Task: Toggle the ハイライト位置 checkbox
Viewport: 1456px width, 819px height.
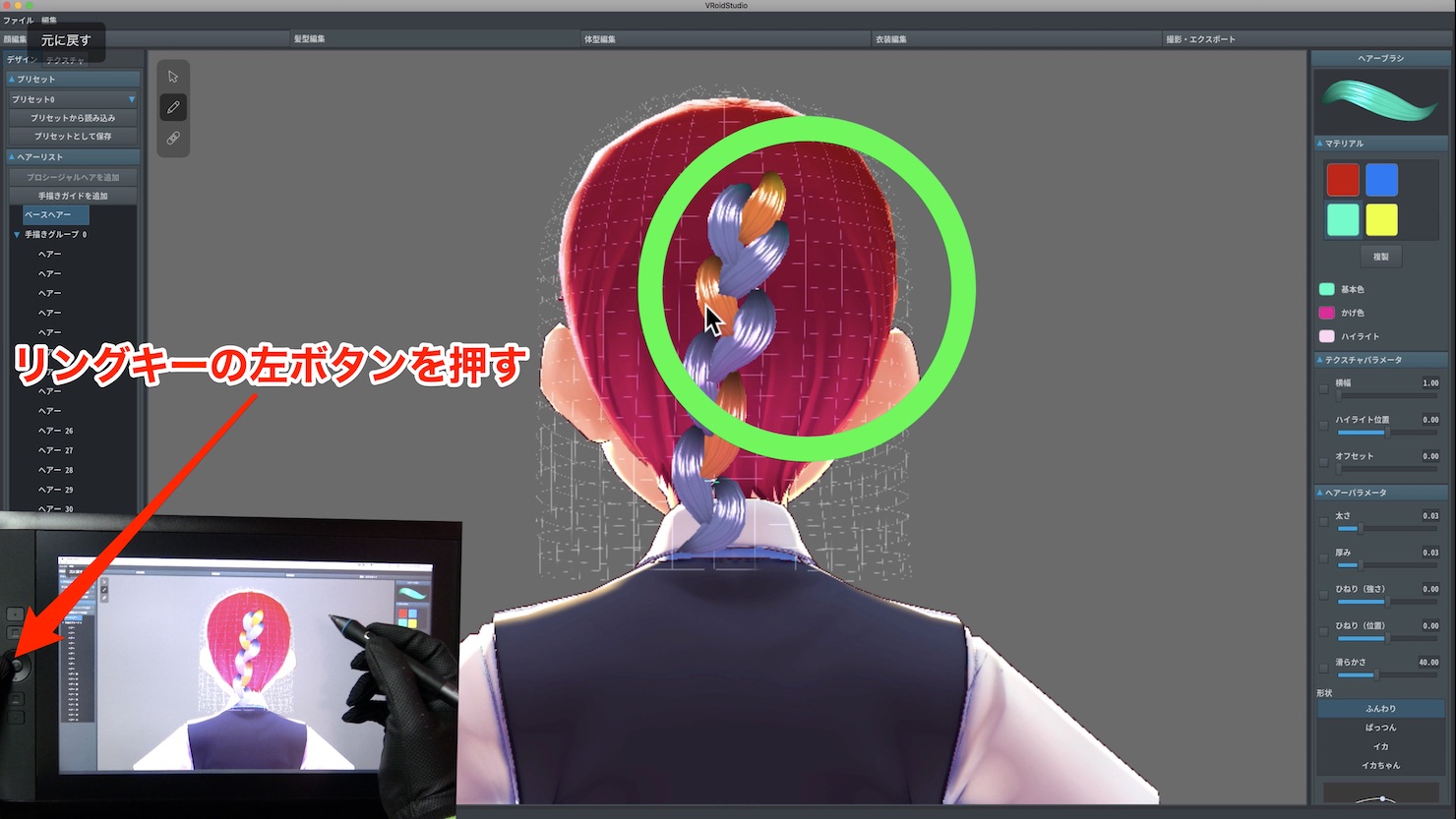Action: pos(1323,426)
